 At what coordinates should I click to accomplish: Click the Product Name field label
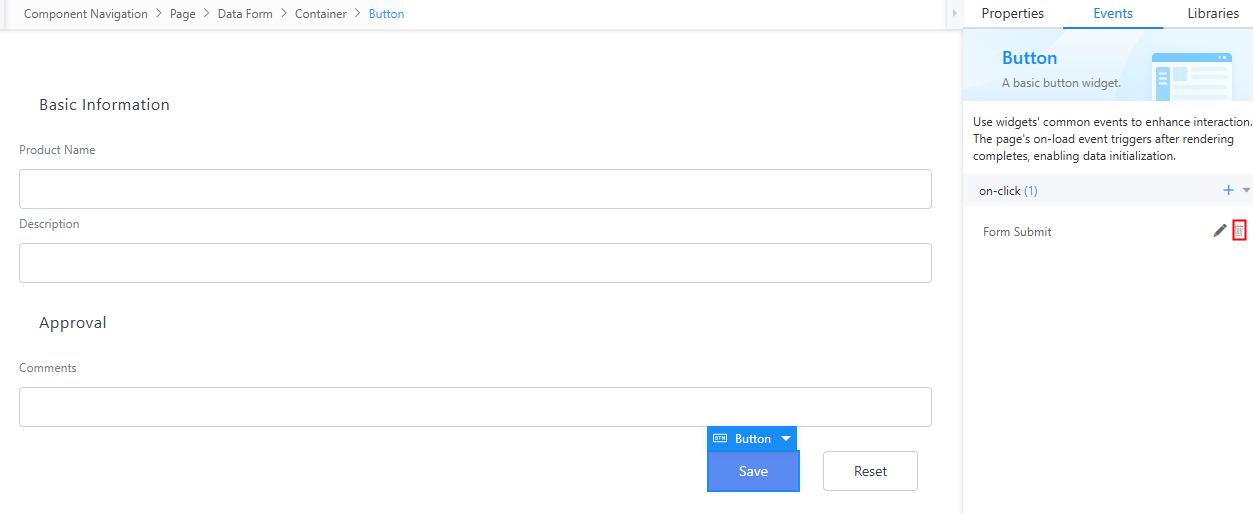(57, 150)
